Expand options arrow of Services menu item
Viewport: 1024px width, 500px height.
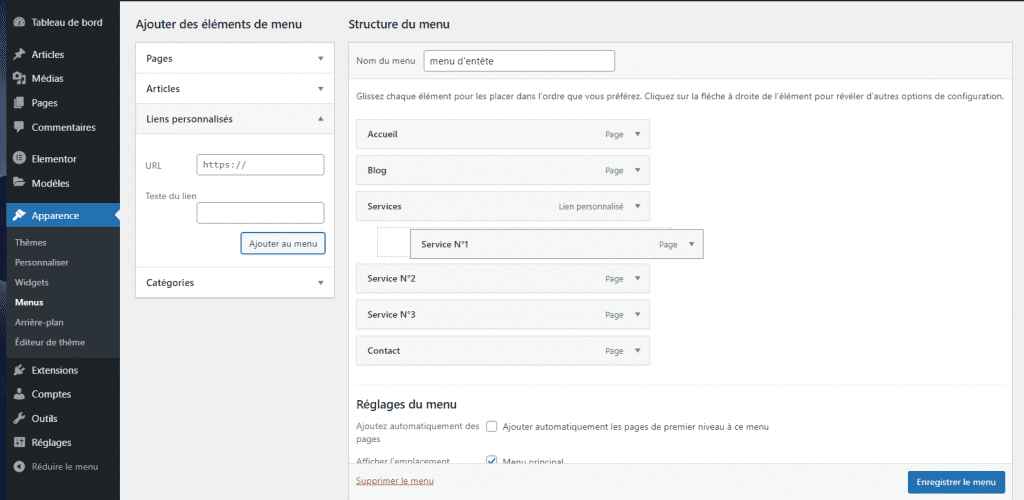click(638, 206)
